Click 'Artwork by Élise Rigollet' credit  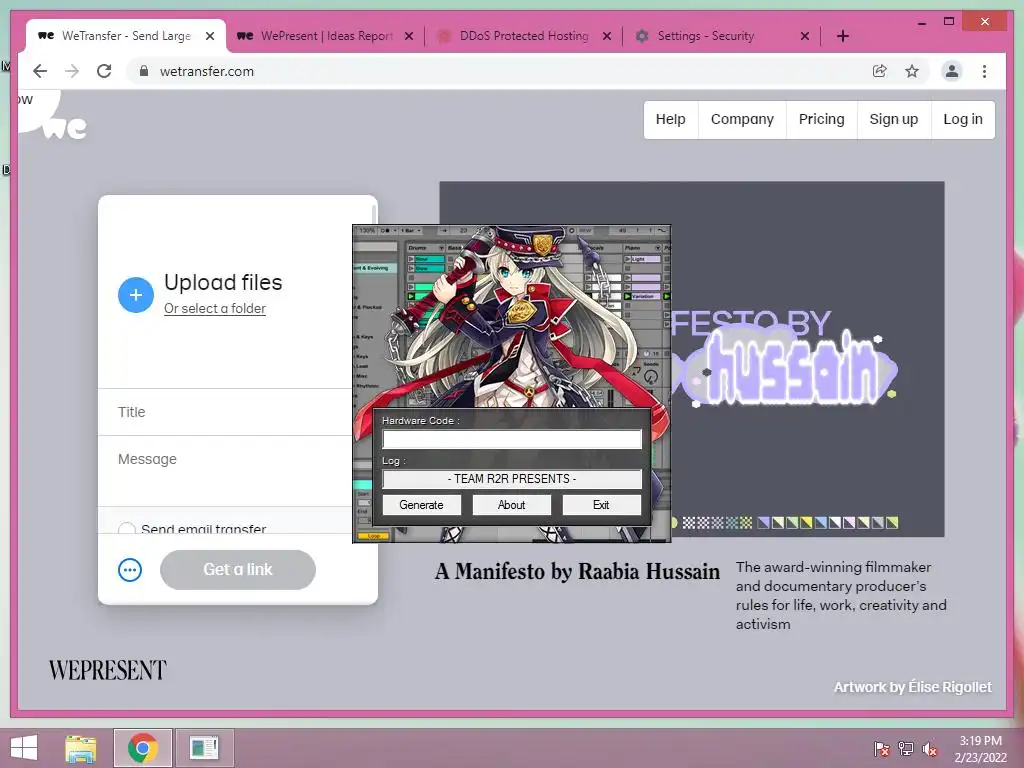tap(913, 687)
